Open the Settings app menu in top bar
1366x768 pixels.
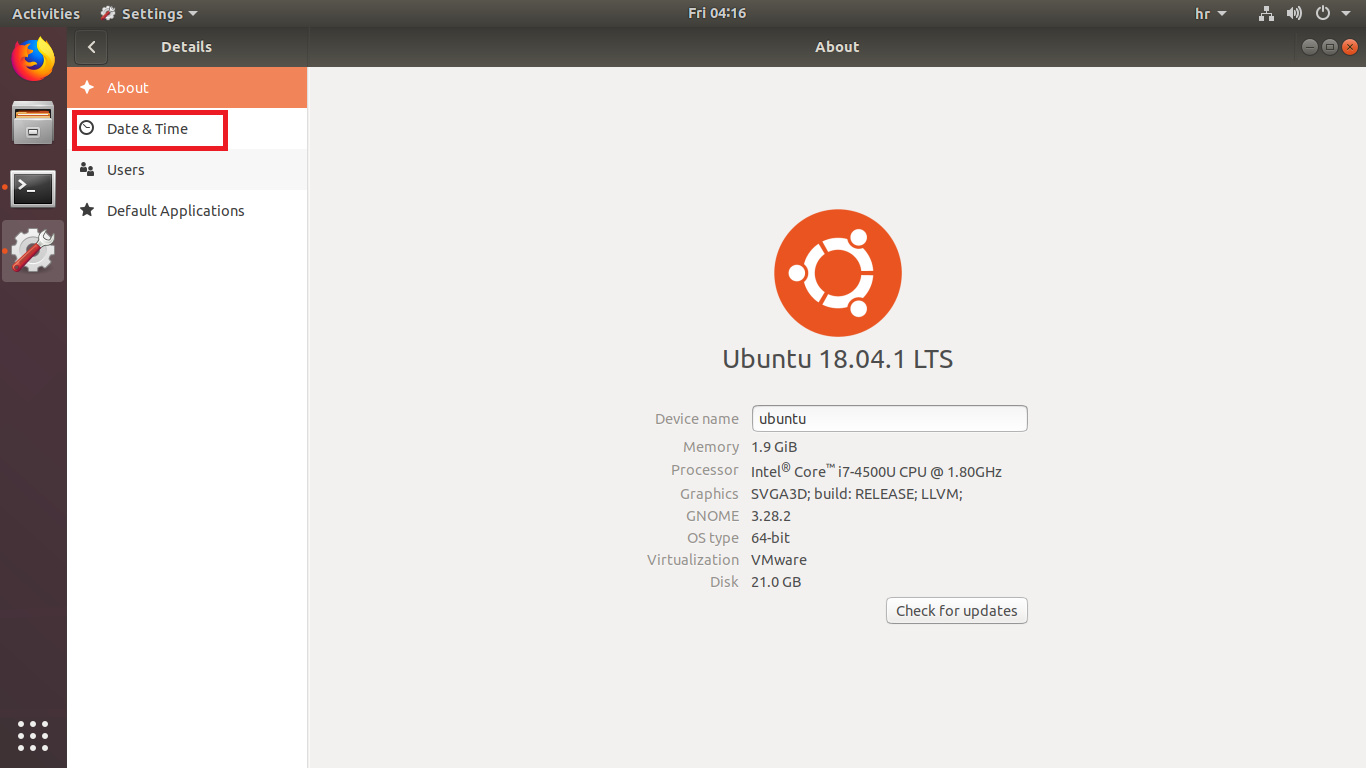pos(149,14)
